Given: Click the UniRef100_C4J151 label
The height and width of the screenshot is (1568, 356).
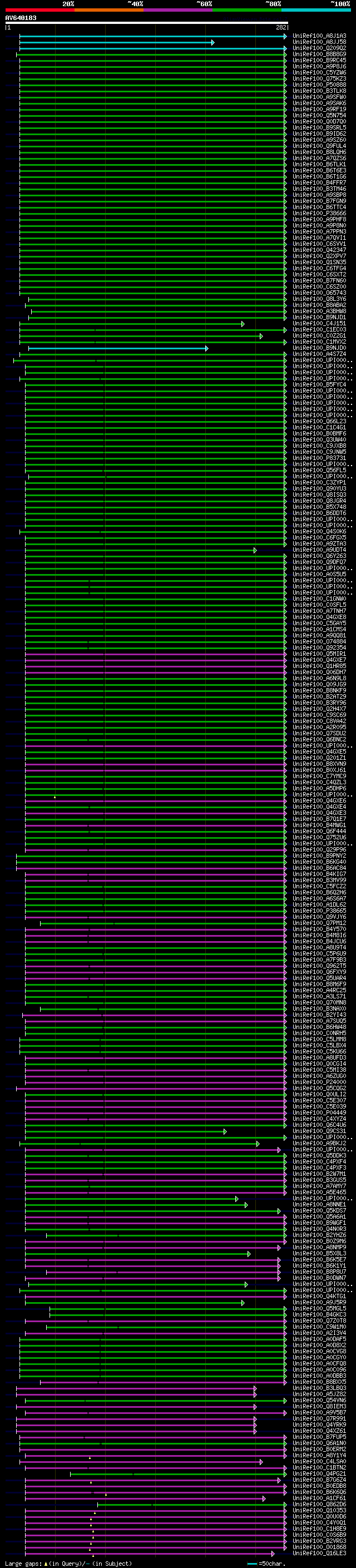Looking at the screenshot, I should click(x=319, y=324).
